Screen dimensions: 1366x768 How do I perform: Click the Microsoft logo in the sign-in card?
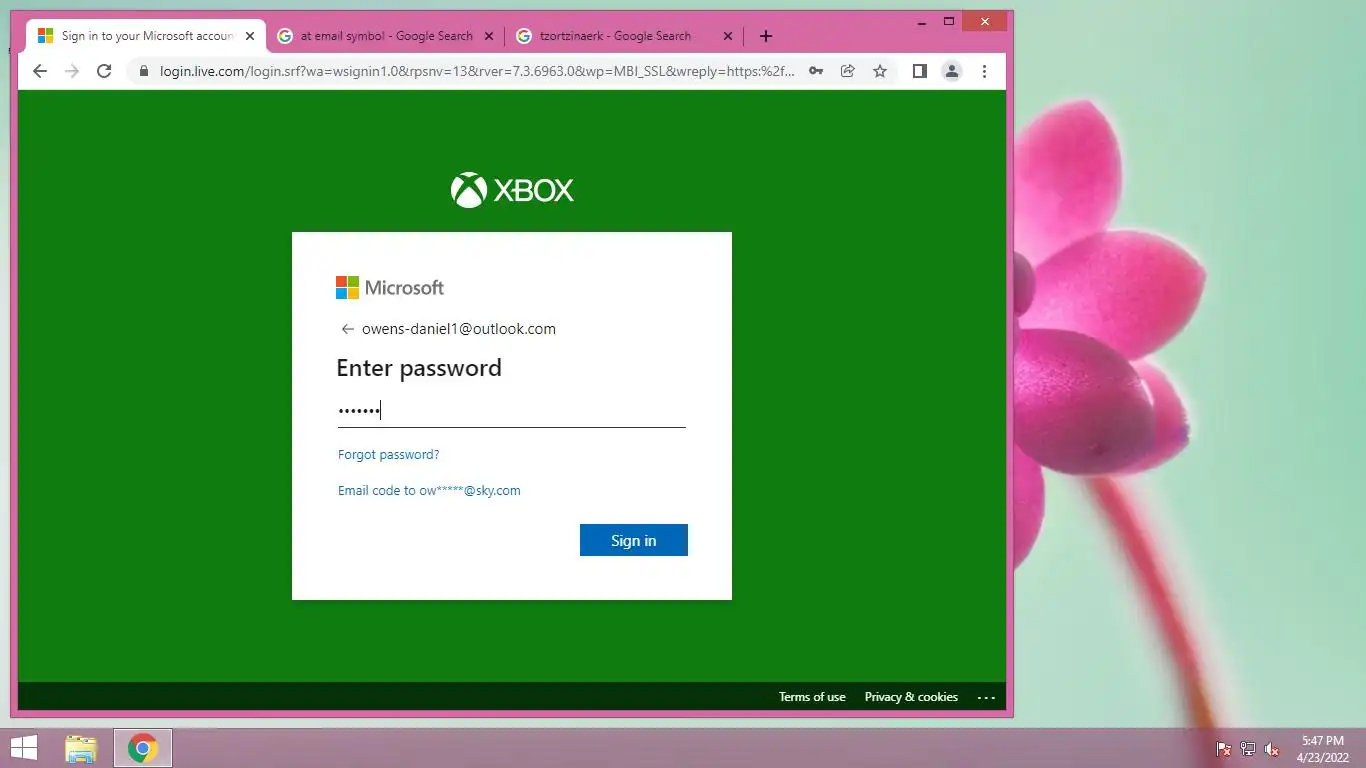[x=390, y=288]
